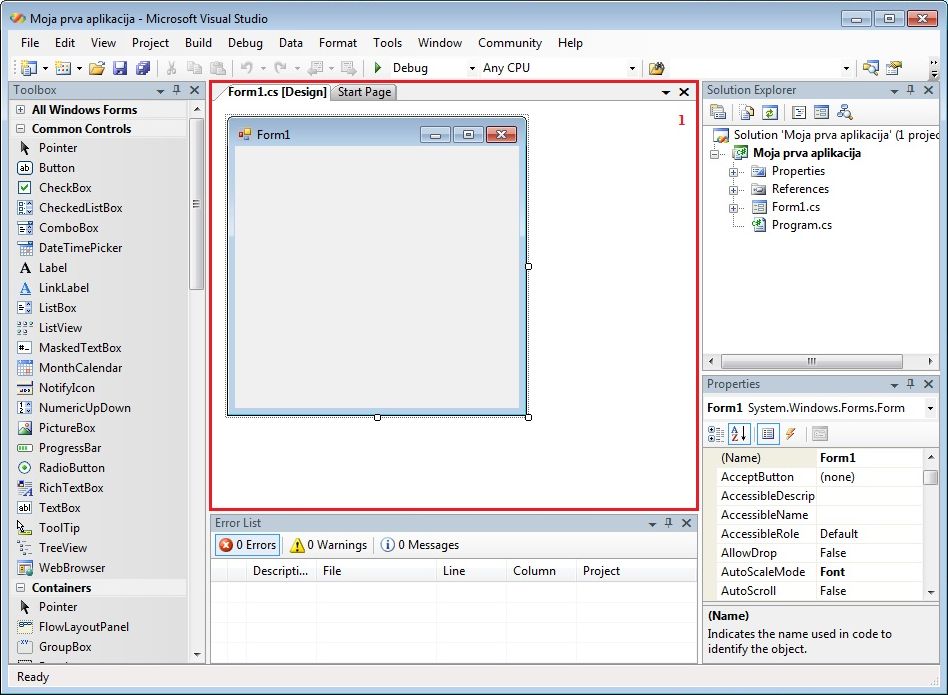
Task: Toggle the 0 Warnings filter button
Action: 328,545
